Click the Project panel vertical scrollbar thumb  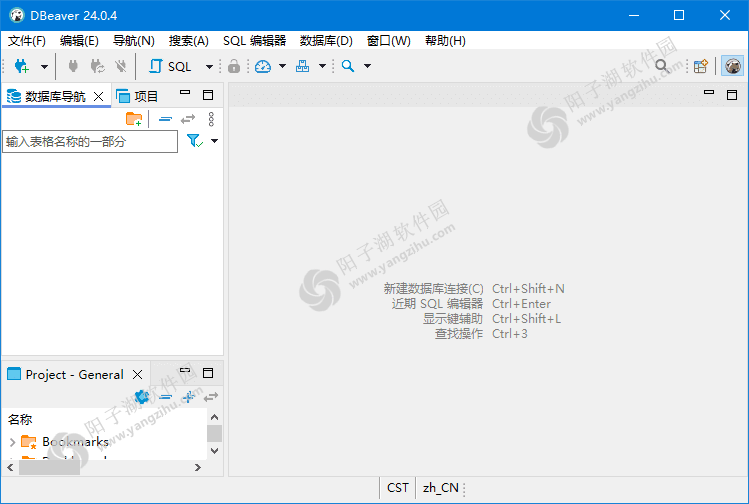(x=214, y=434)
